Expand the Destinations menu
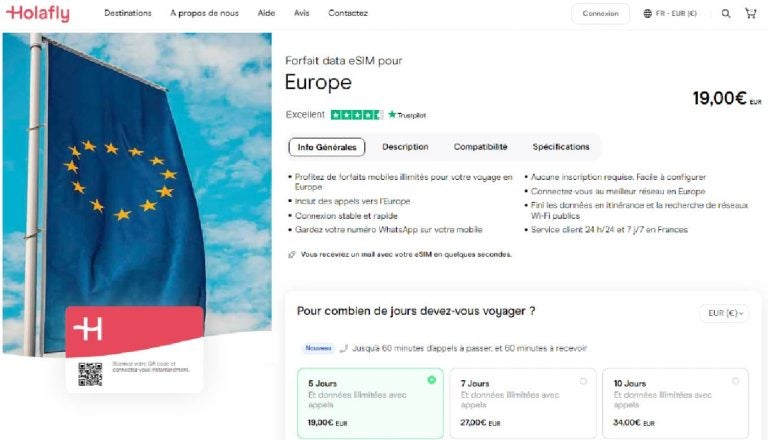 (128, 14)
